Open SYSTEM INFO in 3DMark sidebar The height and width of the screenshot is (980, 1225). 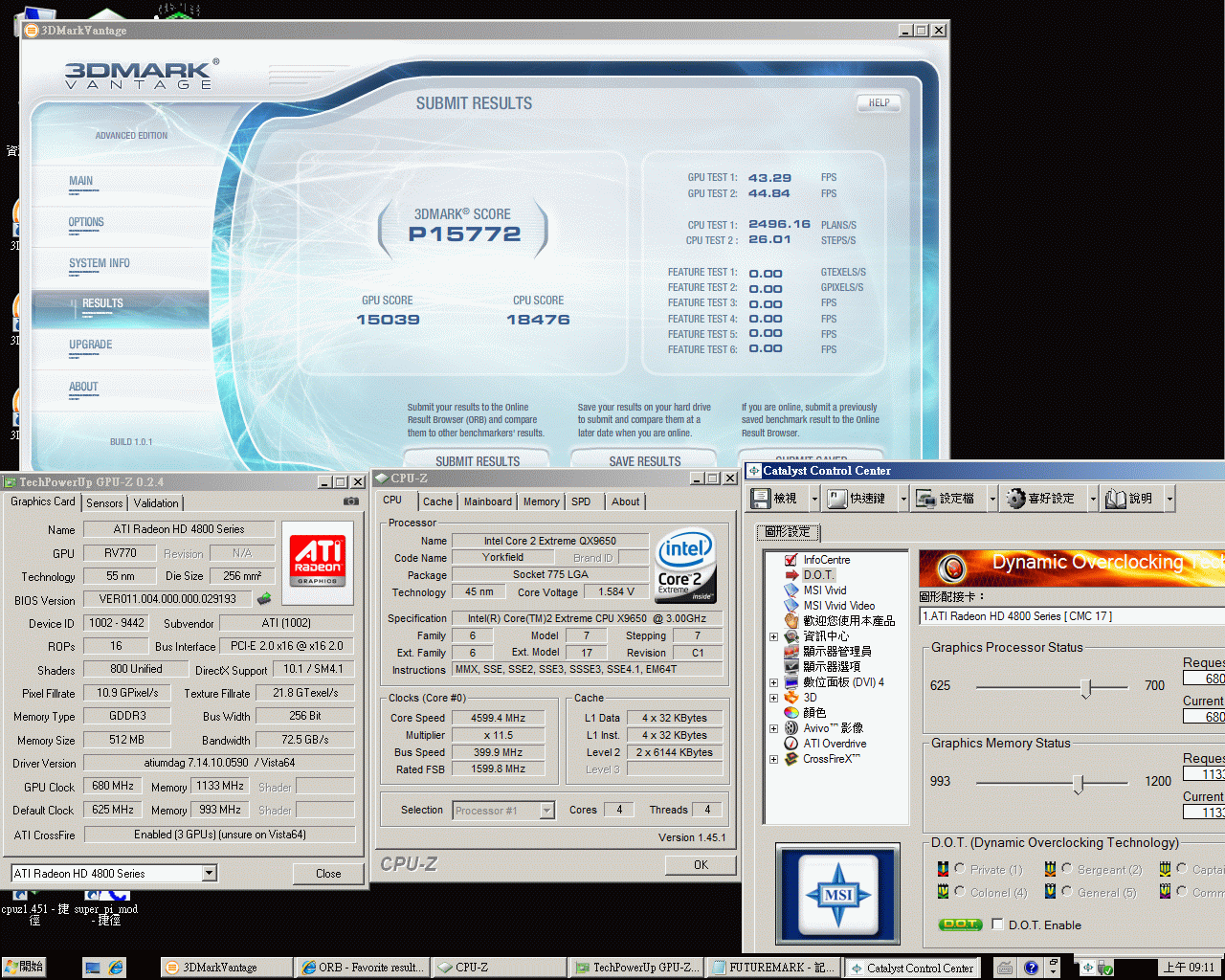pos(100,263)
